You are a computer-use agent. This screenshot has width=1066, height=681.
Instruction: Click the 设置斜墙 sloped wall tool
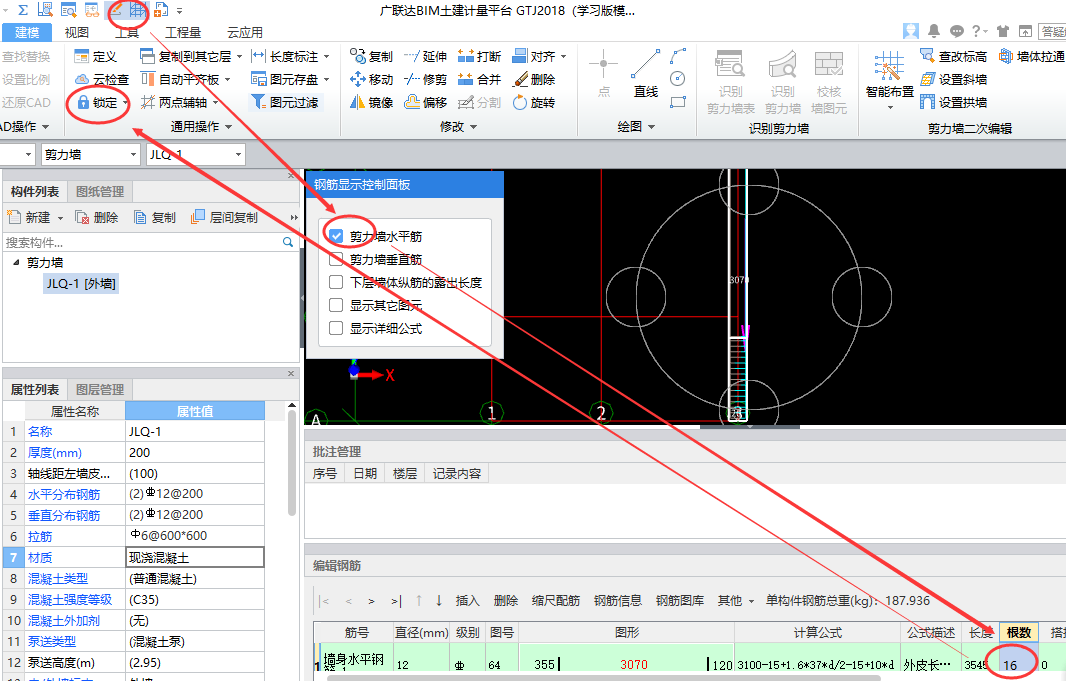[x=953, y=80]
